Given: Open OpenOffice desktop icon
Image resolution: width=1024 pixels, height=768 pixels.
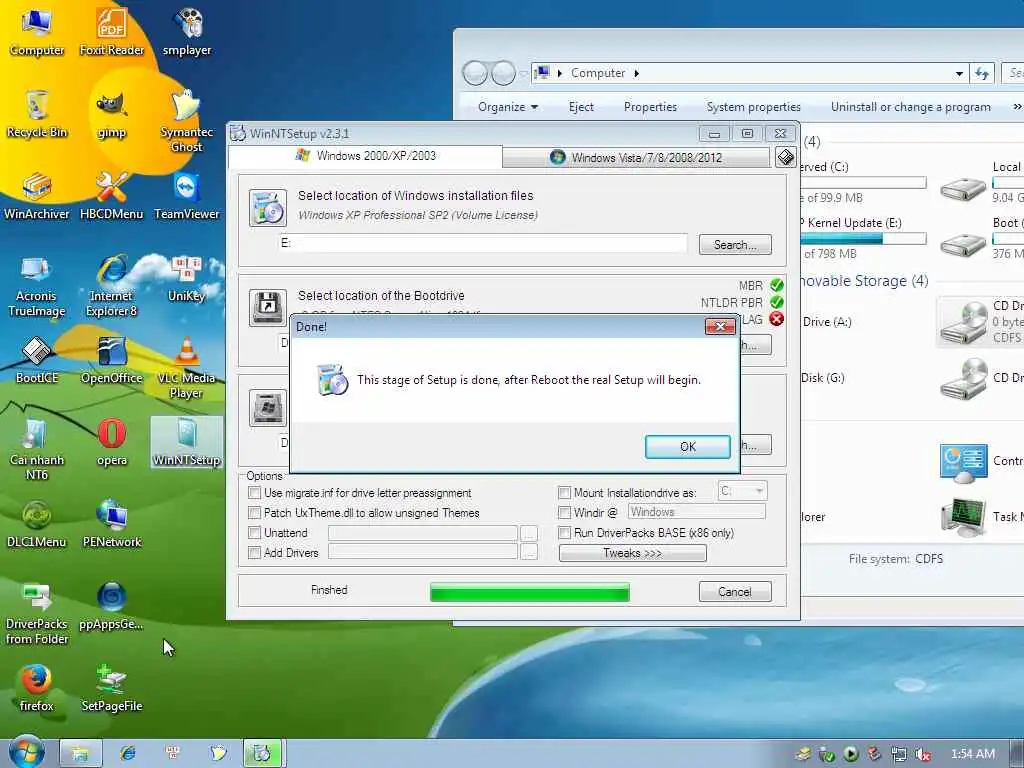Looking at the screenshot, I should coord(112,360).
